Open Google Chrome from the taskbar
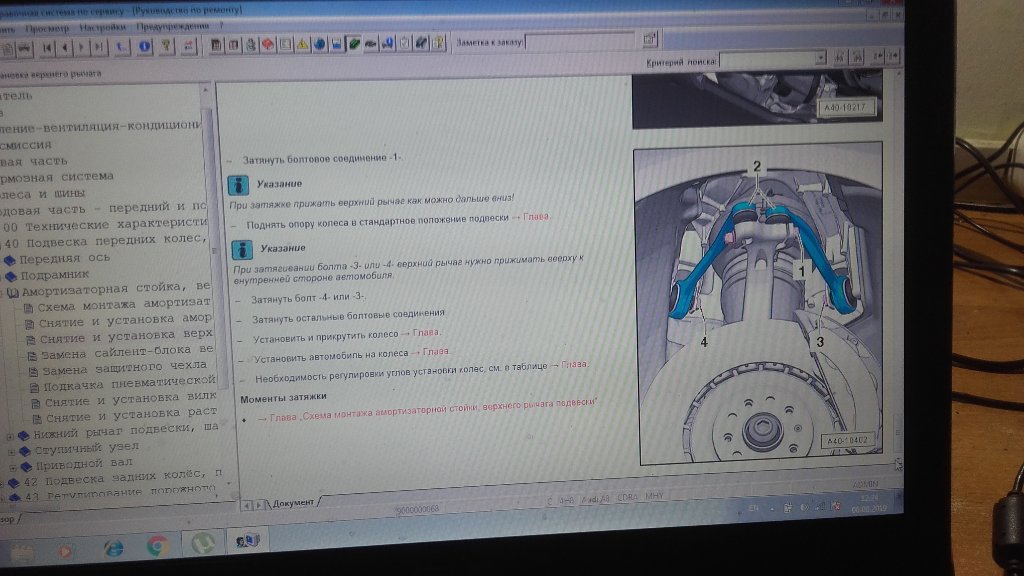 point(157,546)
